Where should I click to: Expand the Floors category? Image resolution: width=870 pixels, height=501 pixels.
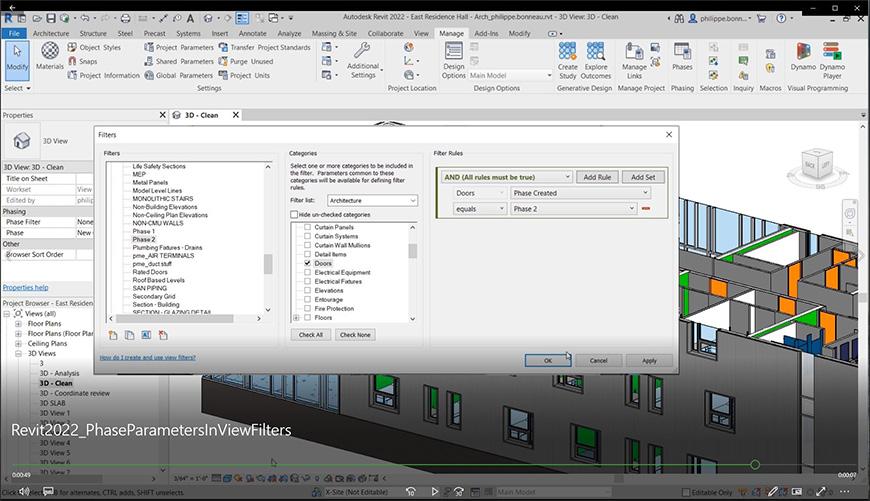[296, 318]
